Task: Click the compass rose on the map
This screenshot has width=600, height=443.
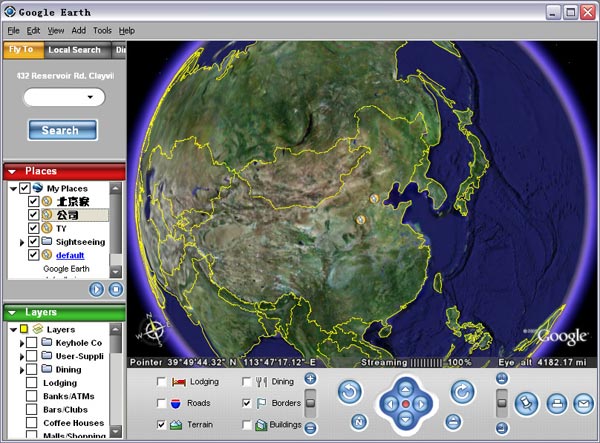Action: 153,330
